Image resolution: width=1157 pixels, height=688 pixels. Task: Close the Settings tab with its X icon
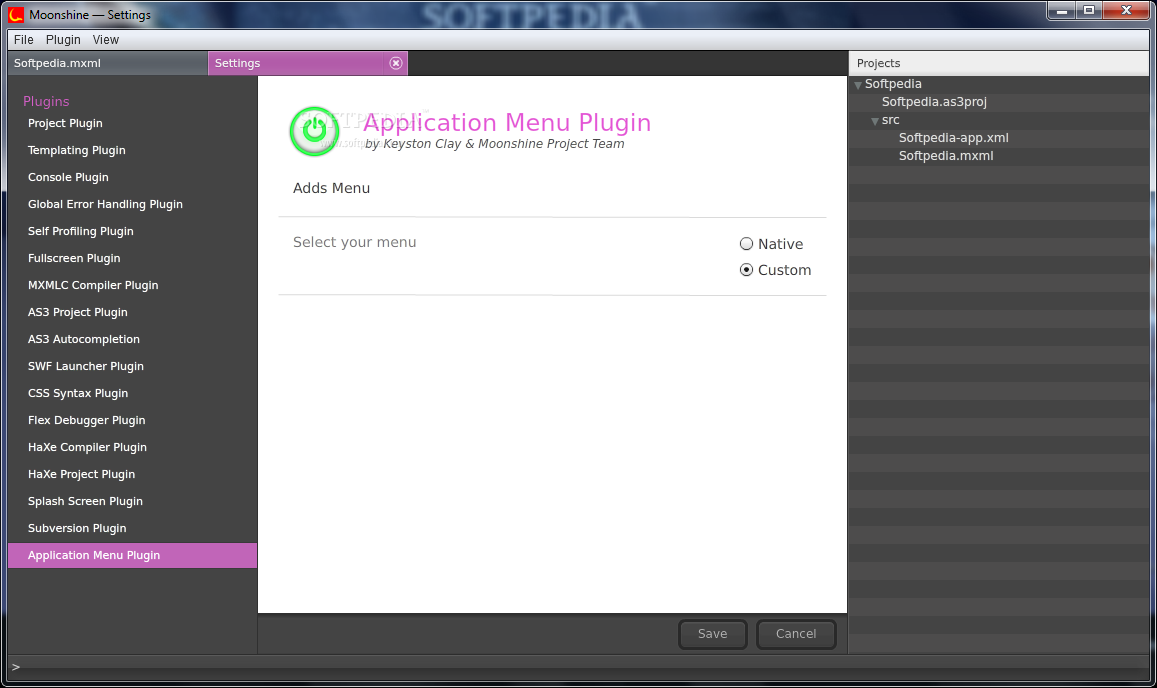tap(396, 63)
